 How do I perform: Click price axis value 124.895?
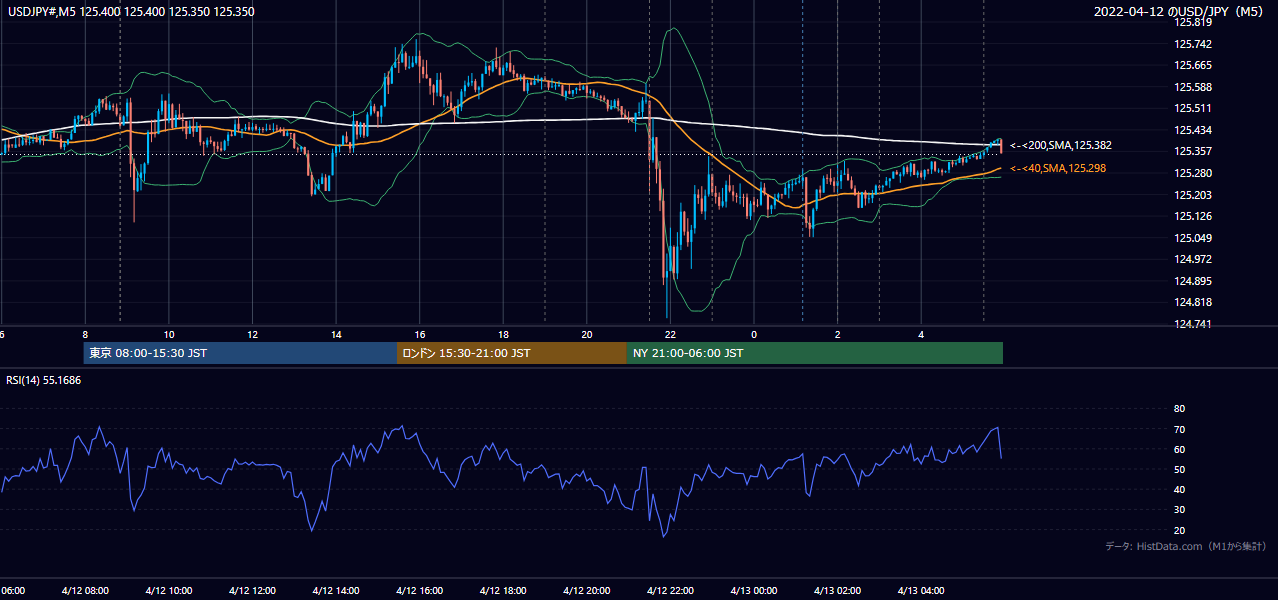[1193, 281]
